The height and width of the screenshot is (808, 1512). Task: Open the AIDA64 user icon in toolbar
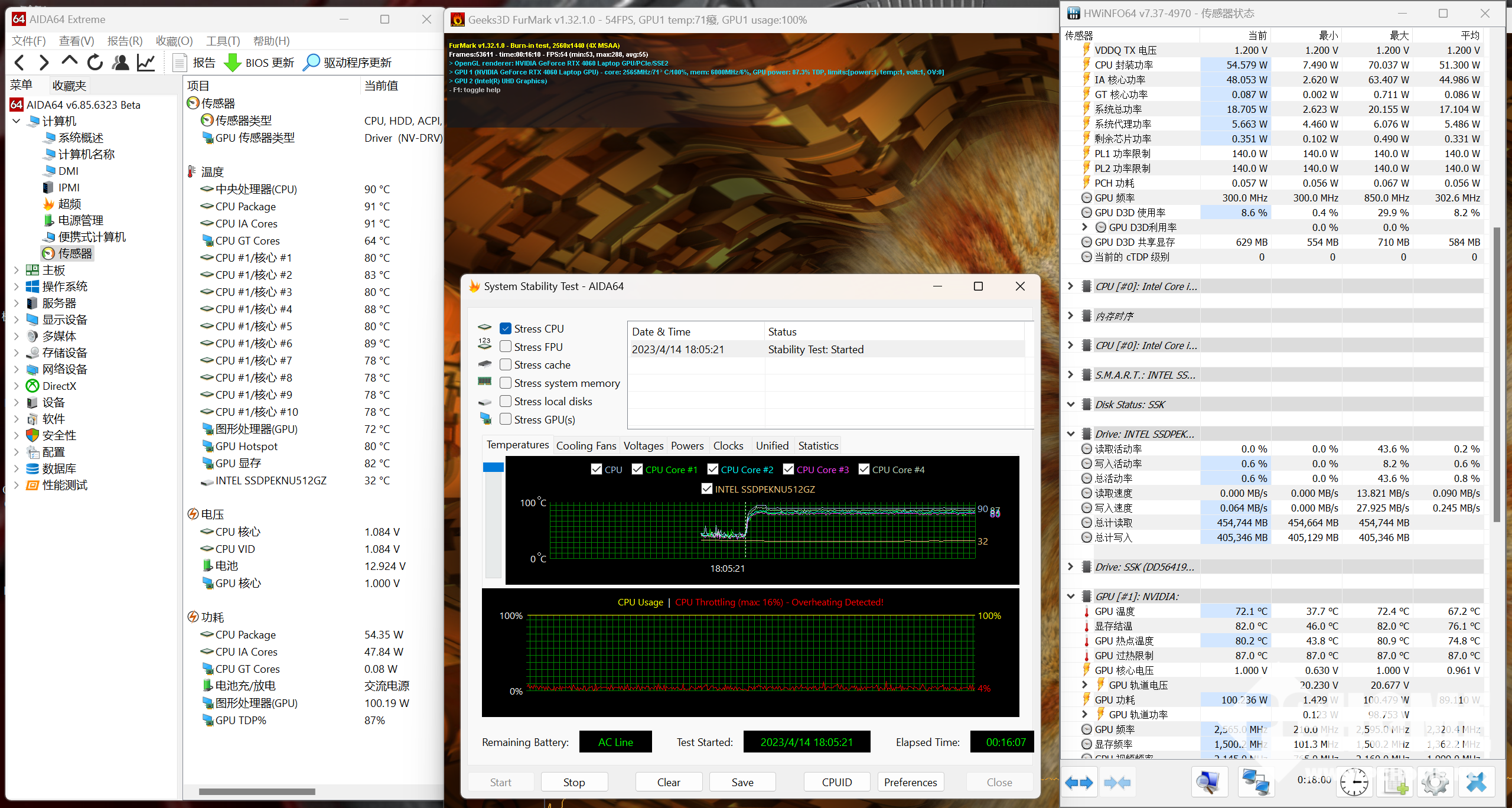[120, 63]
